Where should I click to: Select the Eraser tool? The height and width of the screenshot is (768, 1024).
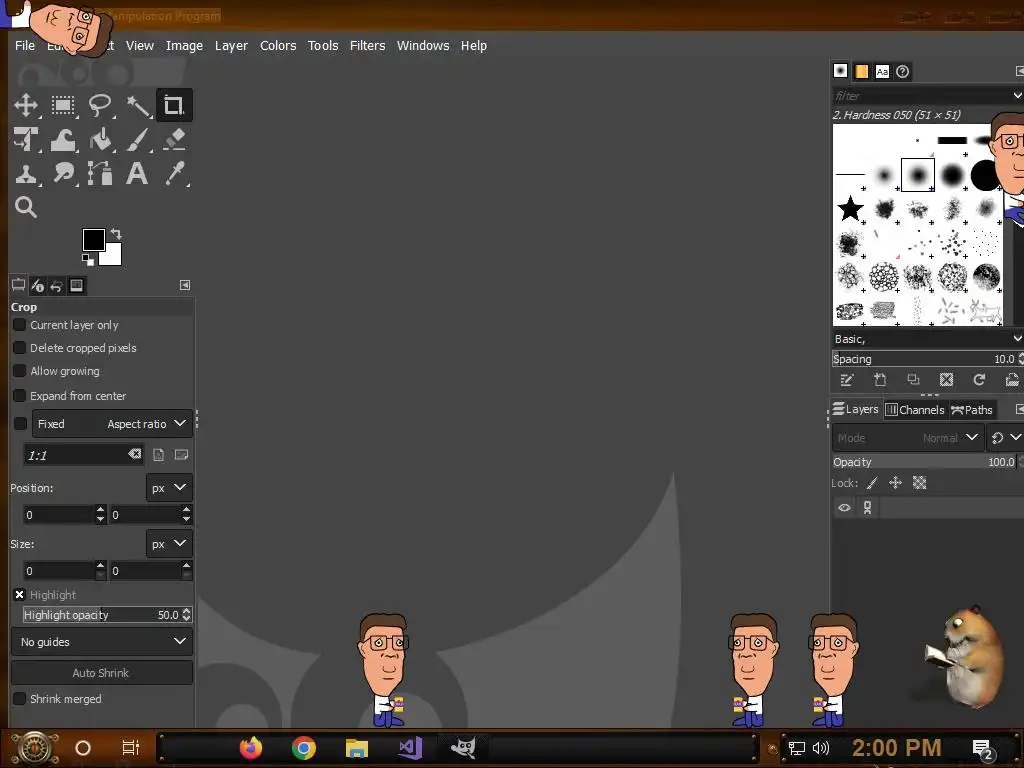click(174, 140)
